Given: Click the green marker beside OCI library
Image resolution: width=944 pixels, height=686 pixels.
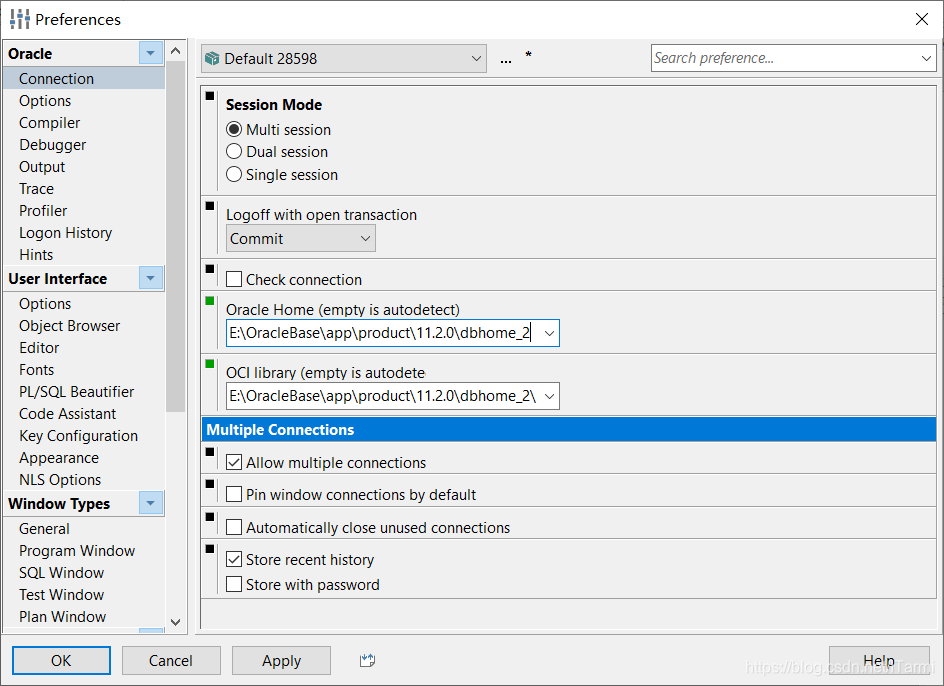Looking at the screenshot, I should click(x=210, y=364).
